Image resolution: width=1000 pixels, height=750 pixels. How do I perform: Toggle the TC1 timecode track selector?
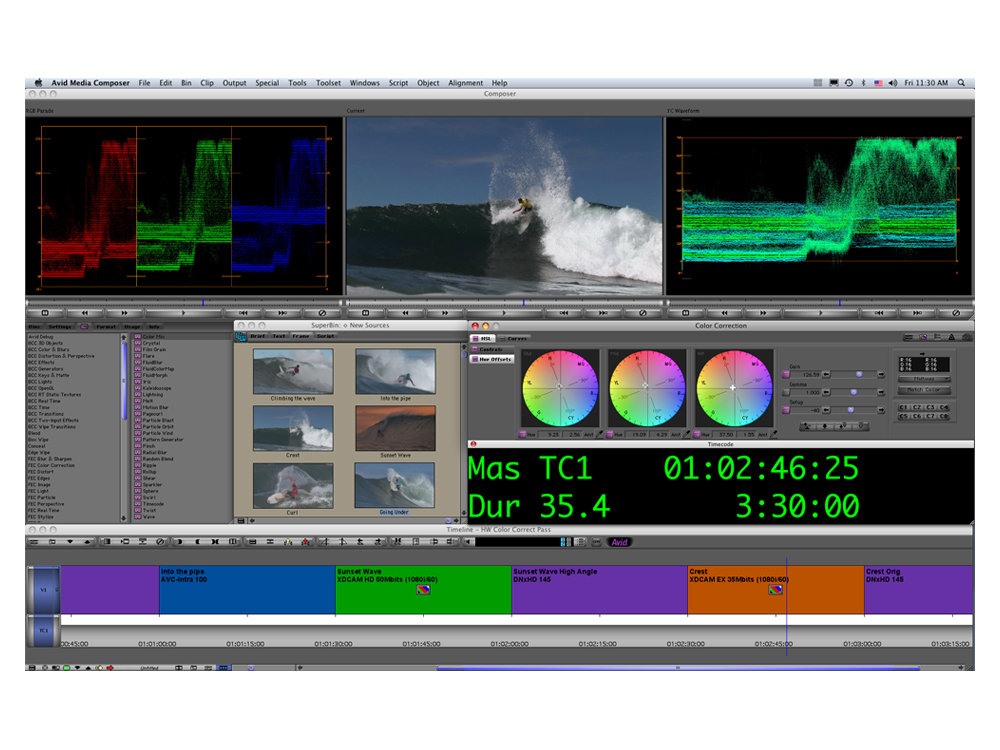(x=43, y=631)
